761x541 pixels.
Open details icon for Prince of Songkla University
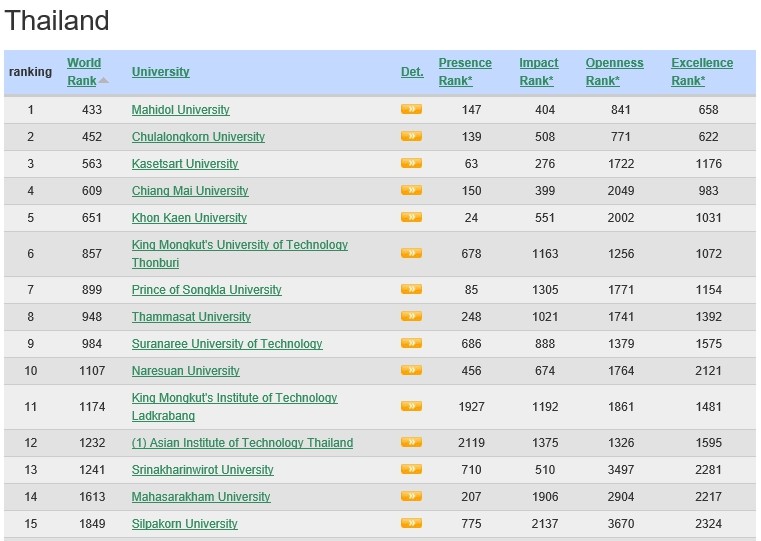411,290
